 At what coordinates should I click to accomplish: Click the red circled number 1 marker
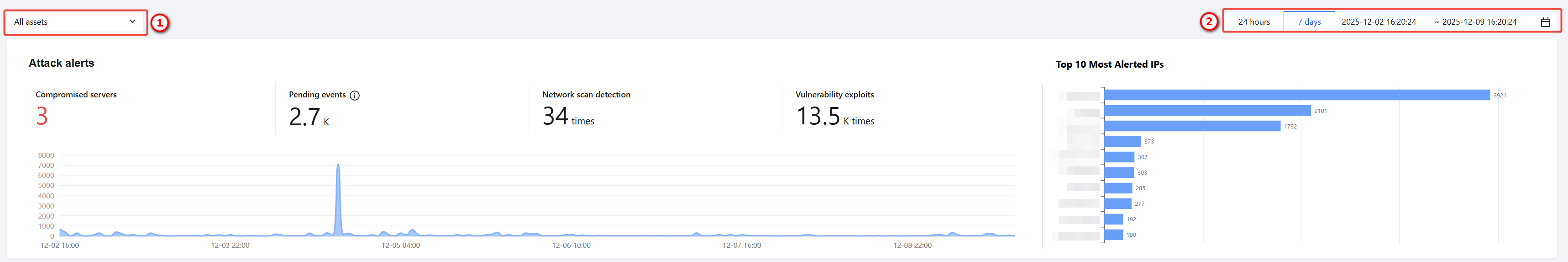coord(159,23)
